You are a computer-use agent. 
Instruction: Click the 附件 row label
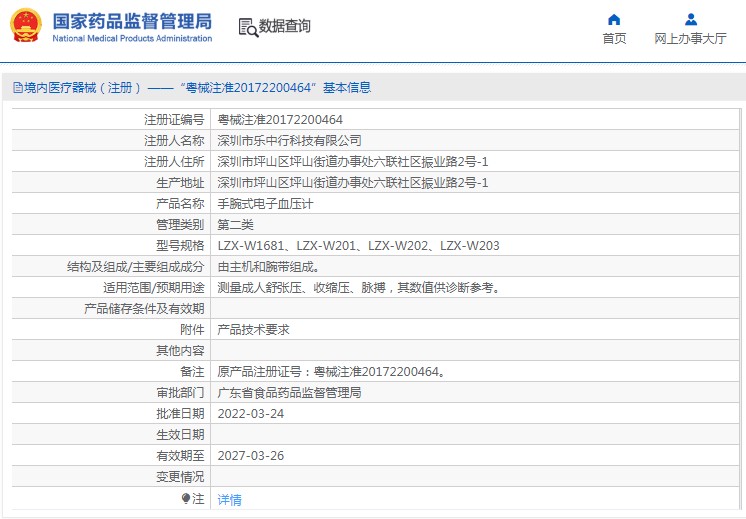point(192,330)
